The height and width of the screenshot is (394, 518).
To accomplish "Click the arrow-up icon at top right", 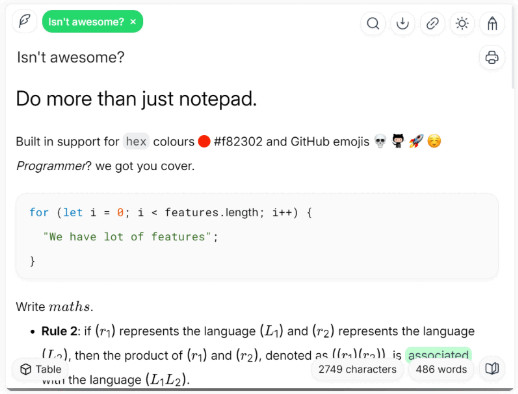I will (x=492, y=24).
